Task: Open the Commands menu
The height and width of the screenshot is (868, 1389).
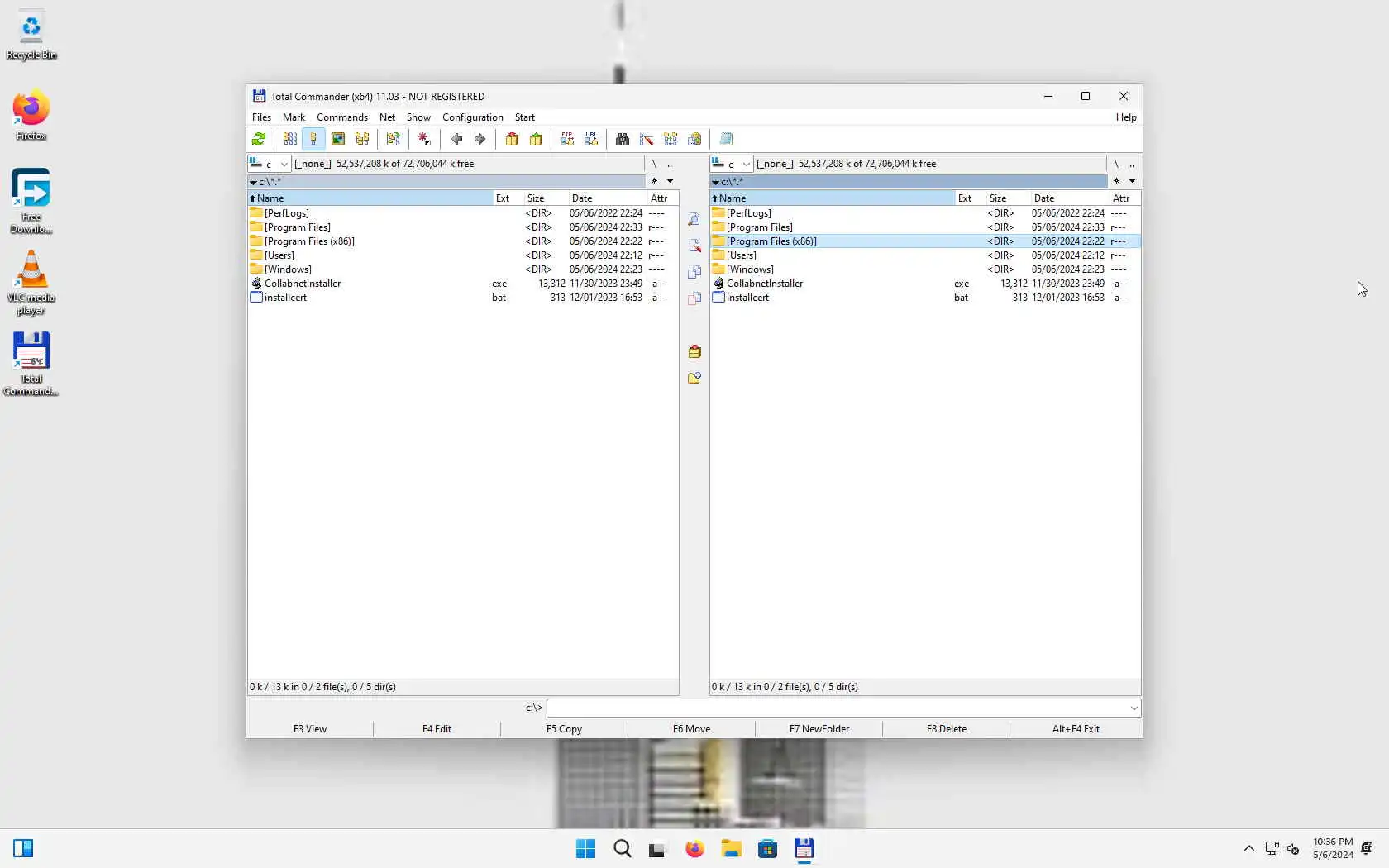Action: [x=342, y=117]
